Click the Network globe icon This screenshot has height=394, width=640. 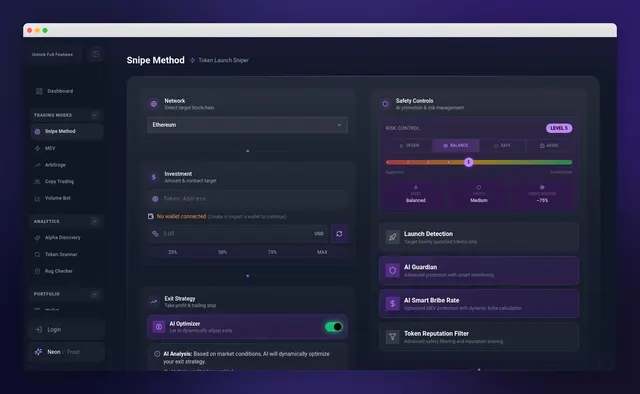[154, 104]
